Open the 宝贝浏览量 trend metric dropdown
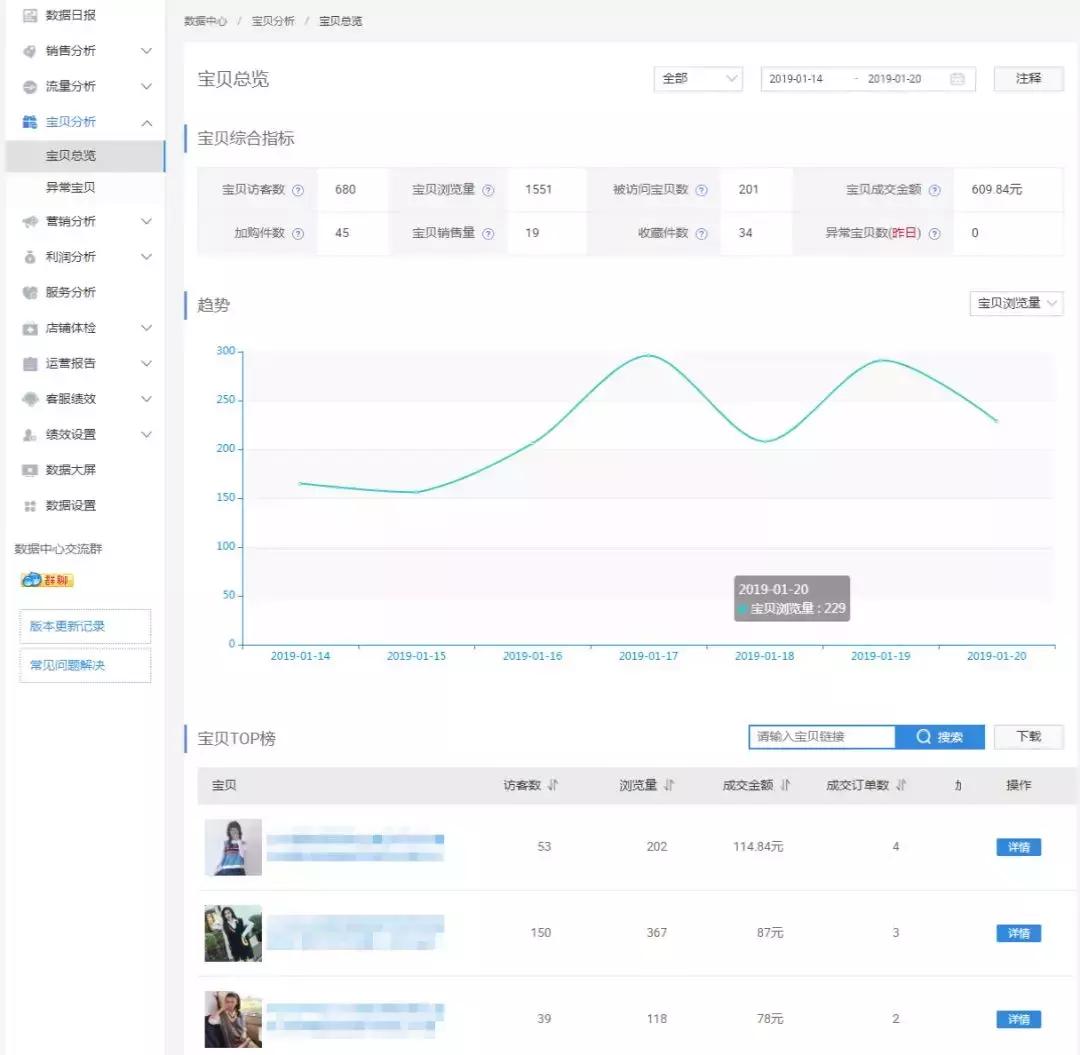The height and width of the screenshot is (1055, 1080). (1016, 304)
